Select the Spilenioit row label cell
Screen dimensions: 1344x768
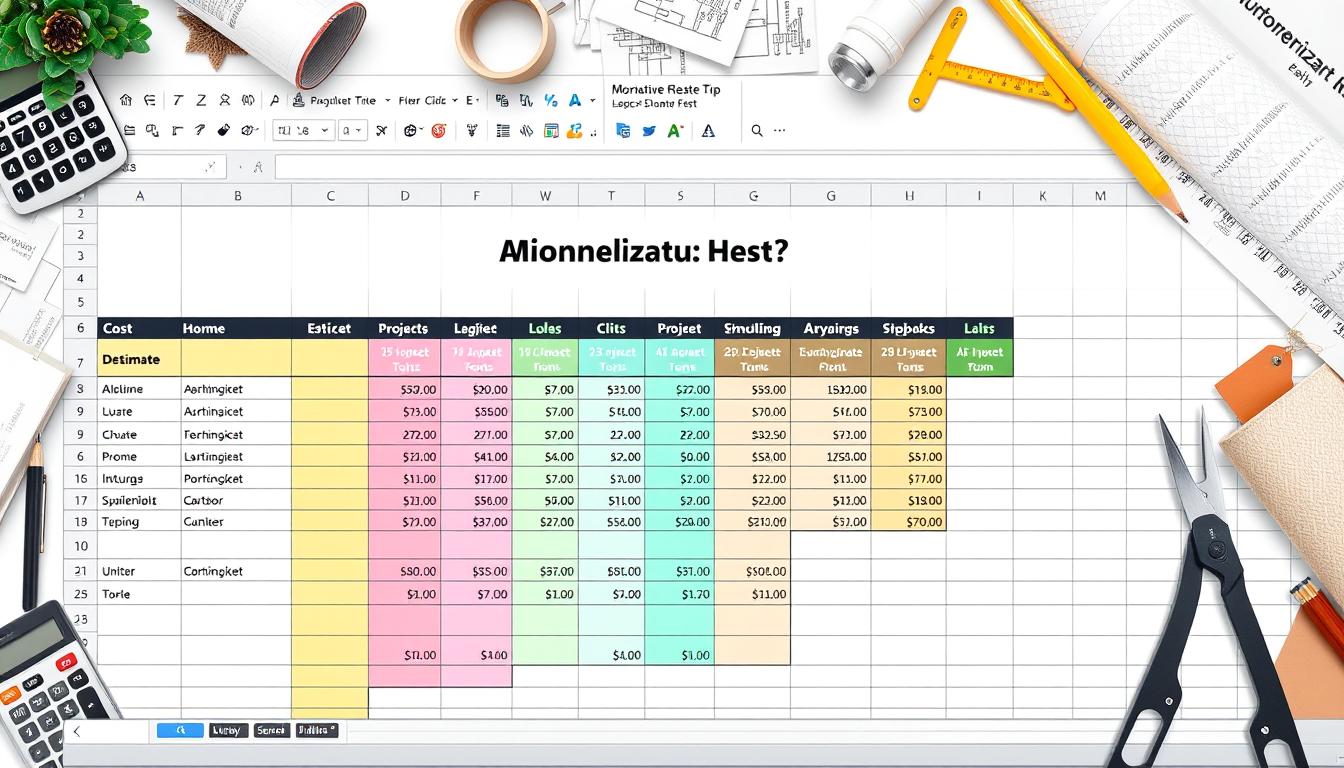point(139,500)
